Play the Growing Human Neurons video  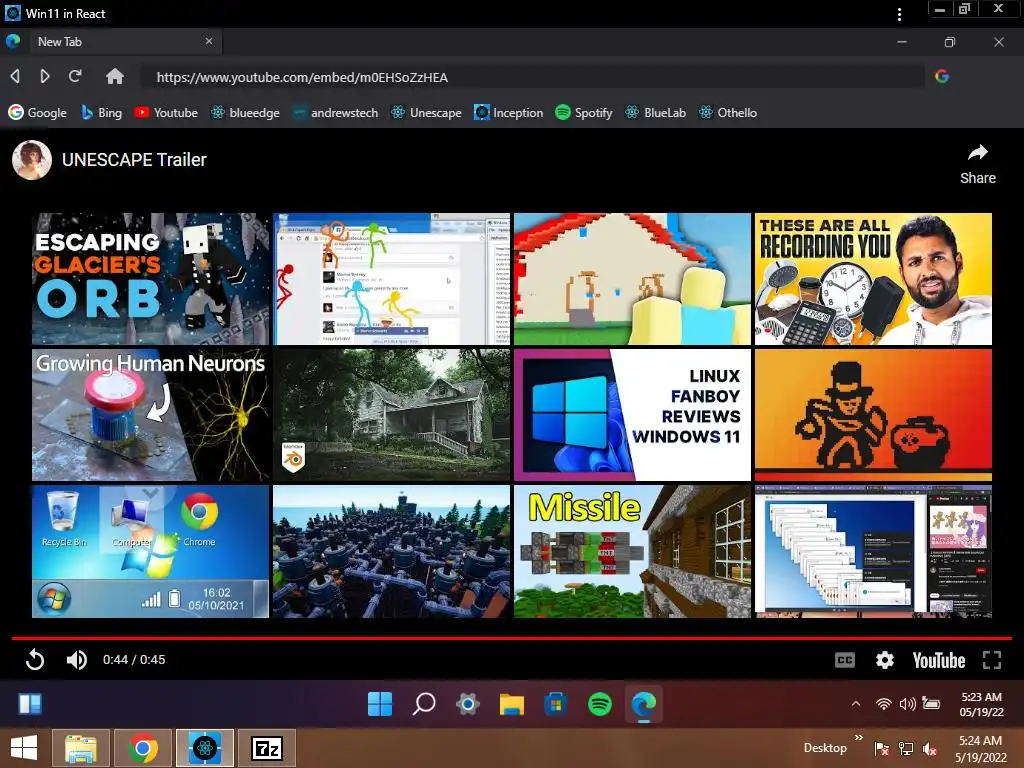150,415
